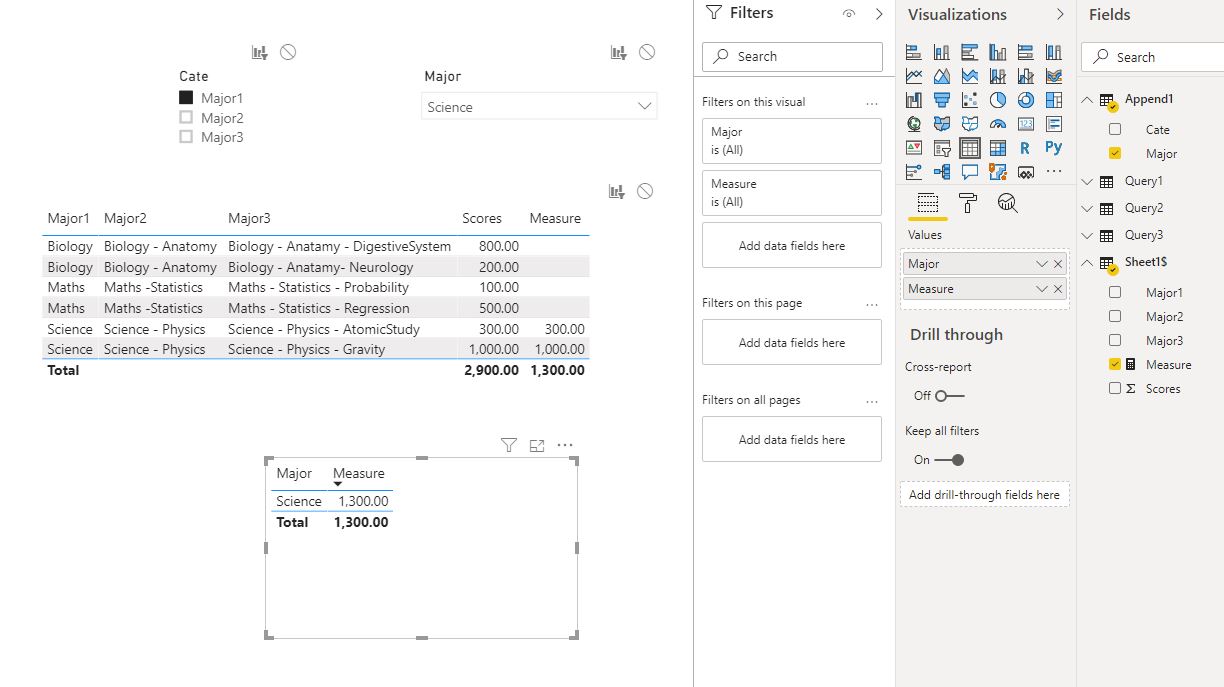Select the Table visual

969,148
